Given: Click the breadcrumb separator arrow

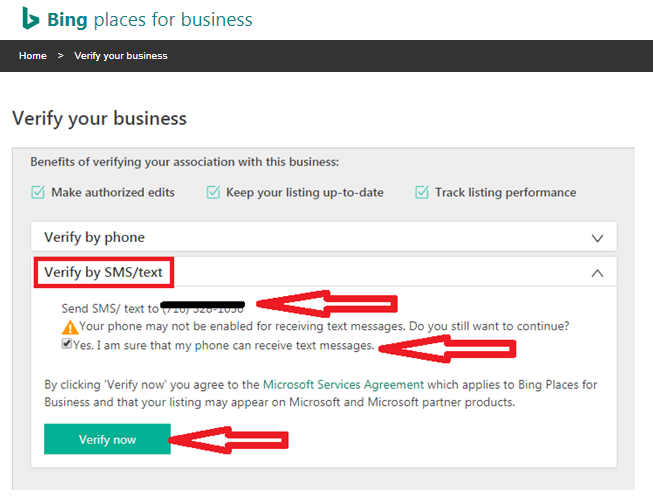Looking at the screenshot, I should pyautogui.click(x=60, y=56).
